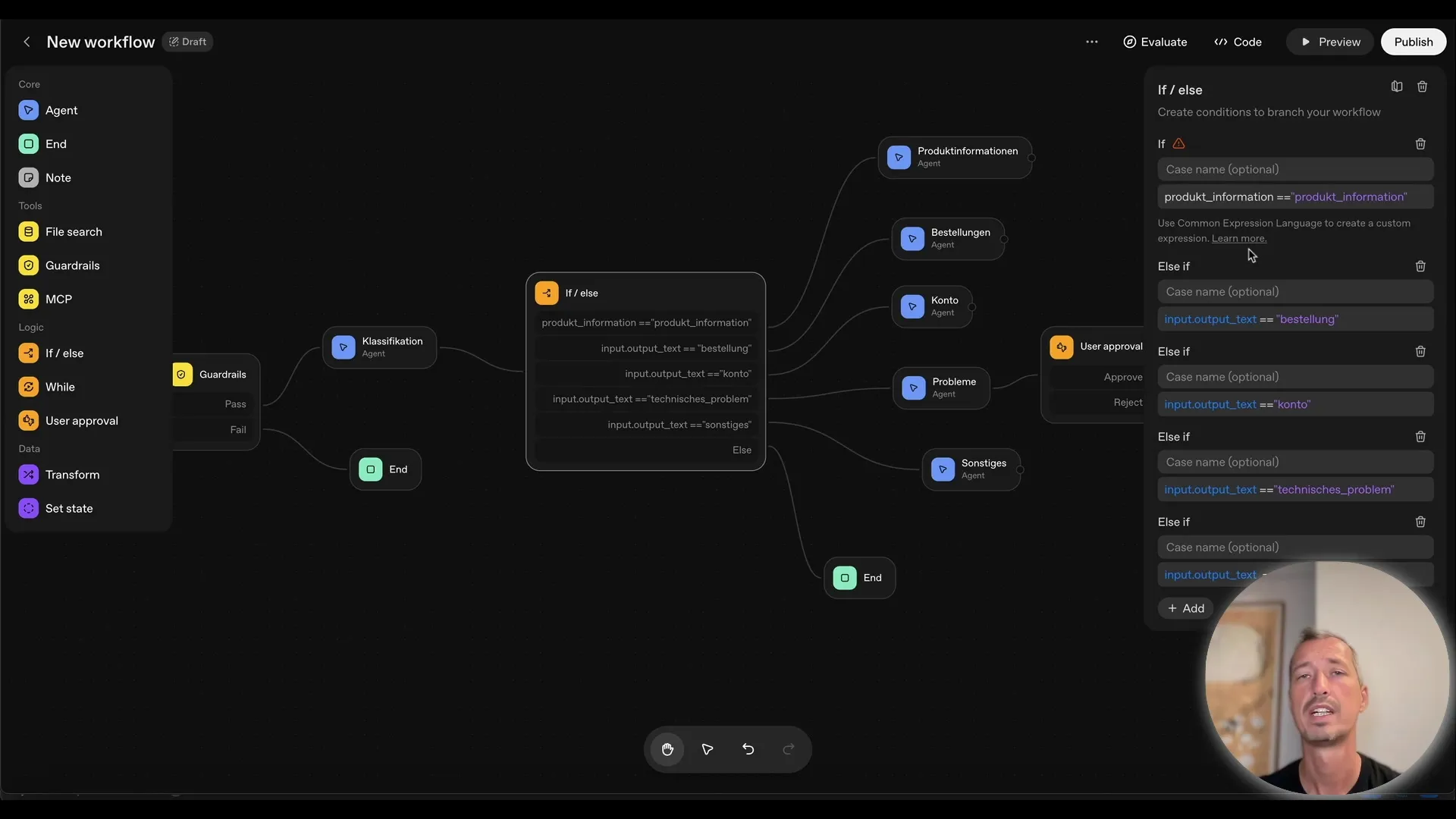
Task: Select the Transform data node
Action: pyautogui.click(x=72, y=474)
